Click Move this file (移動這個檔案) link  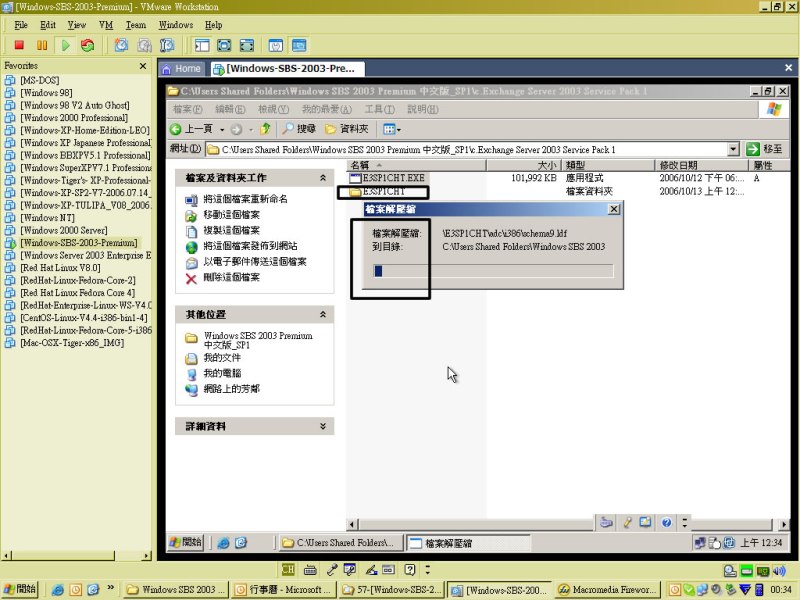pyautogui.click(x=232, y=215)
